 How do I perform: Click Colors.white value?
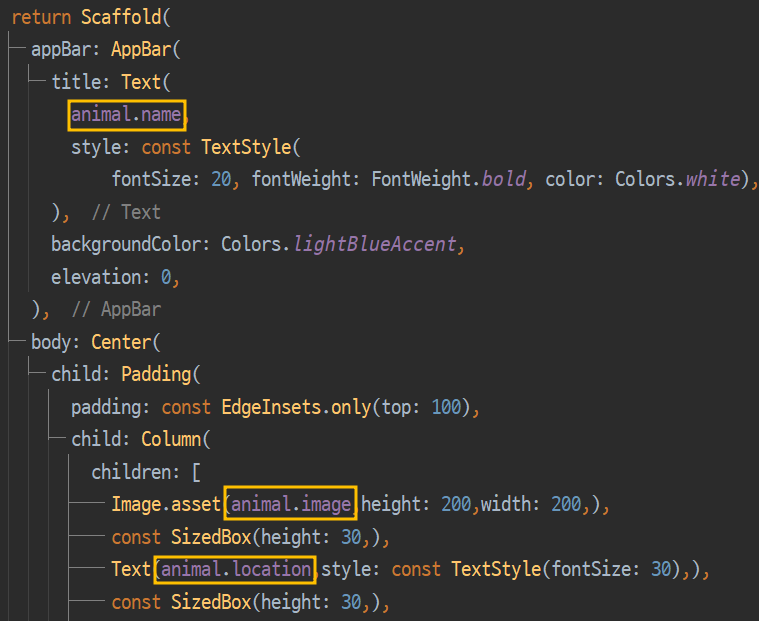(x=678, y=180)
